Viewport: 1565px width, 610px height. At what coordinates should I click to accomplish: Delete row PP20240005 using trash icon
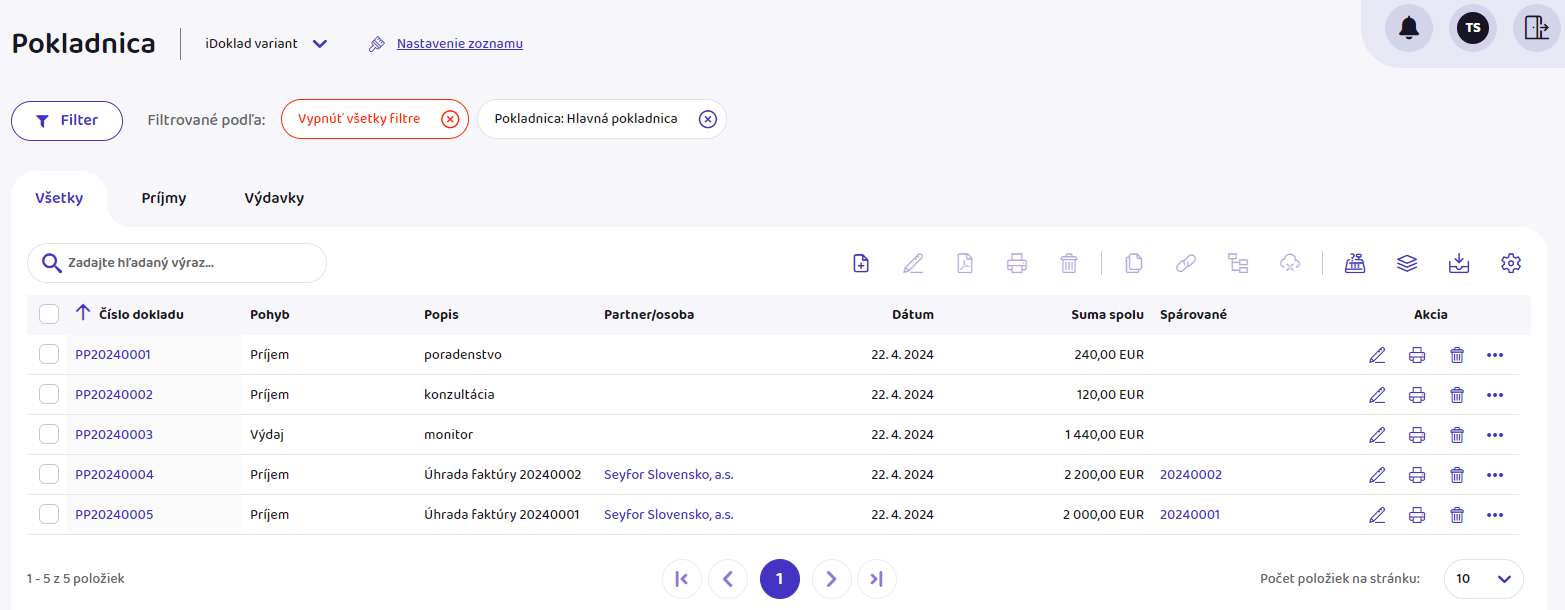tap(1457, 515)
